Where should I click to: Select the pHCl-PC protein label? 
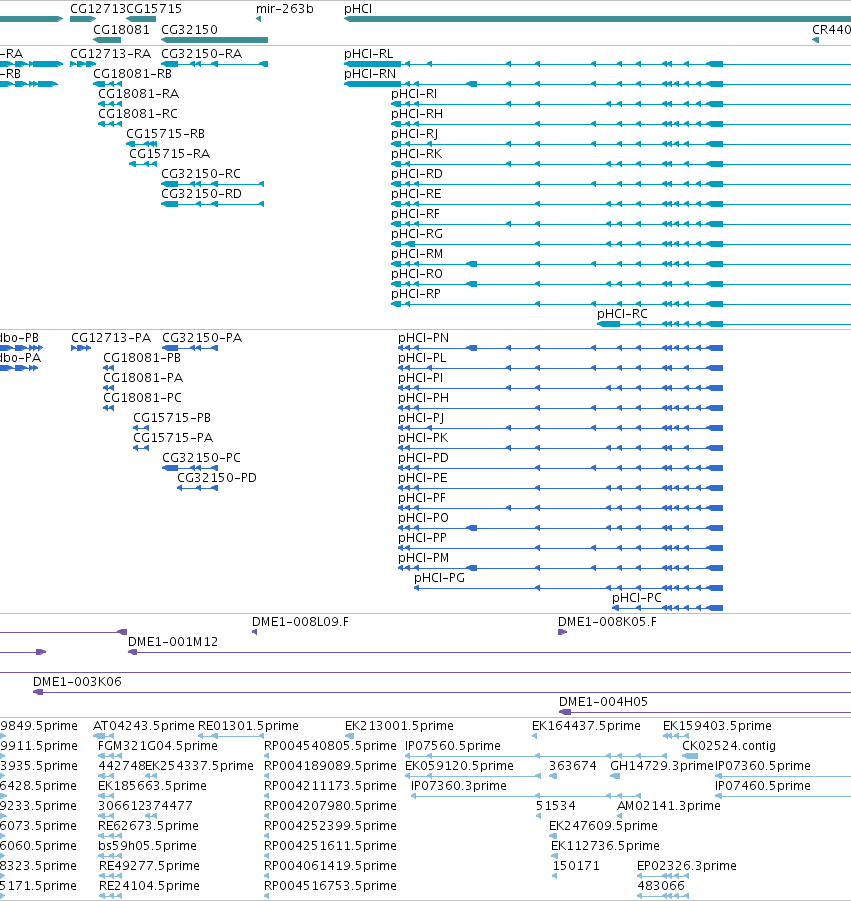[637, 598]
